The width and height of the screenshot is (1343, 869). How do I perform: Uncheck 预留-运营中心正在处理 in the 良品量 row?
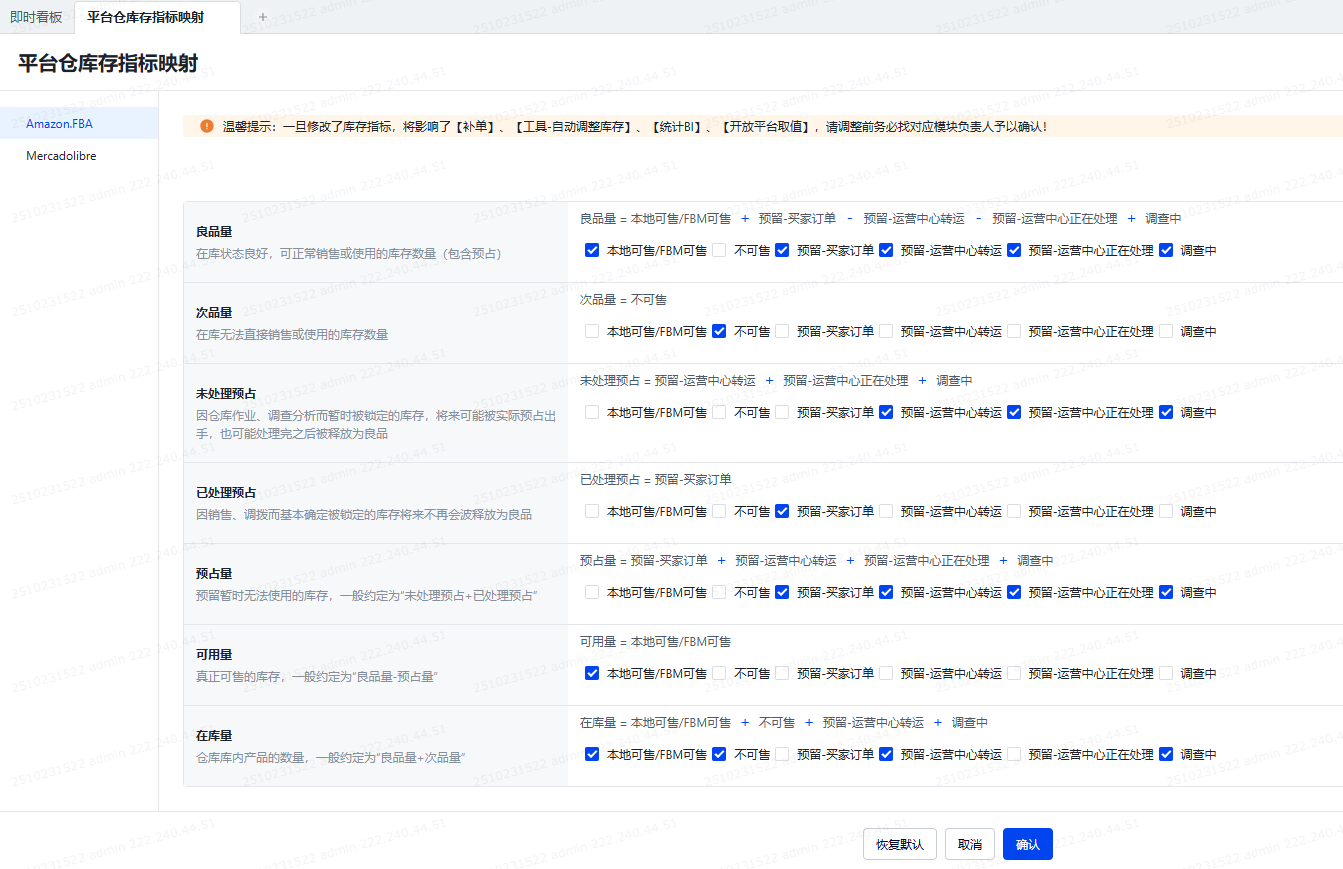[1014, 250]
